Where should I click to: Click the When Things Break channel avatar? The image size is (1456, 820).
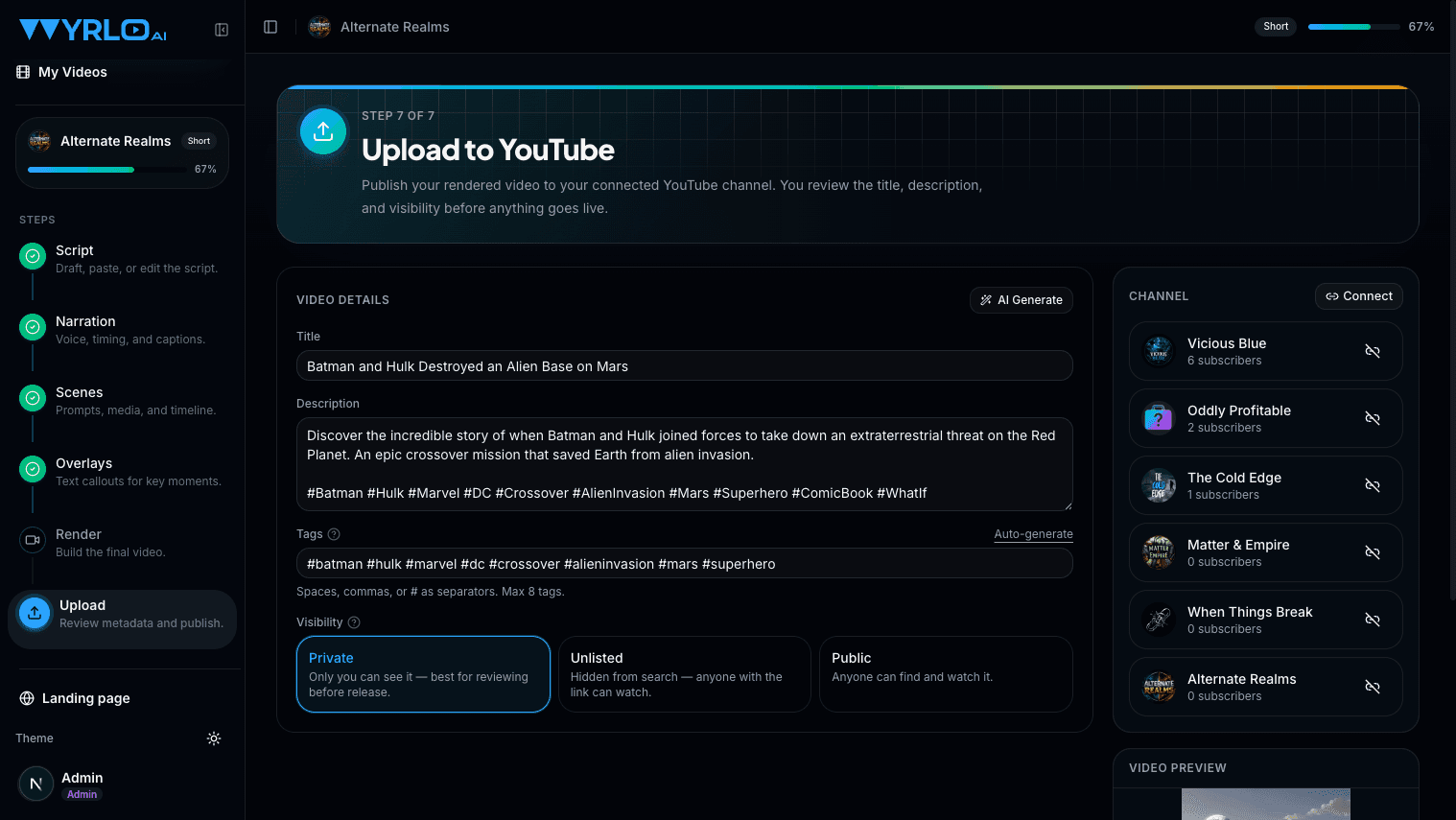coord(1159,620)
